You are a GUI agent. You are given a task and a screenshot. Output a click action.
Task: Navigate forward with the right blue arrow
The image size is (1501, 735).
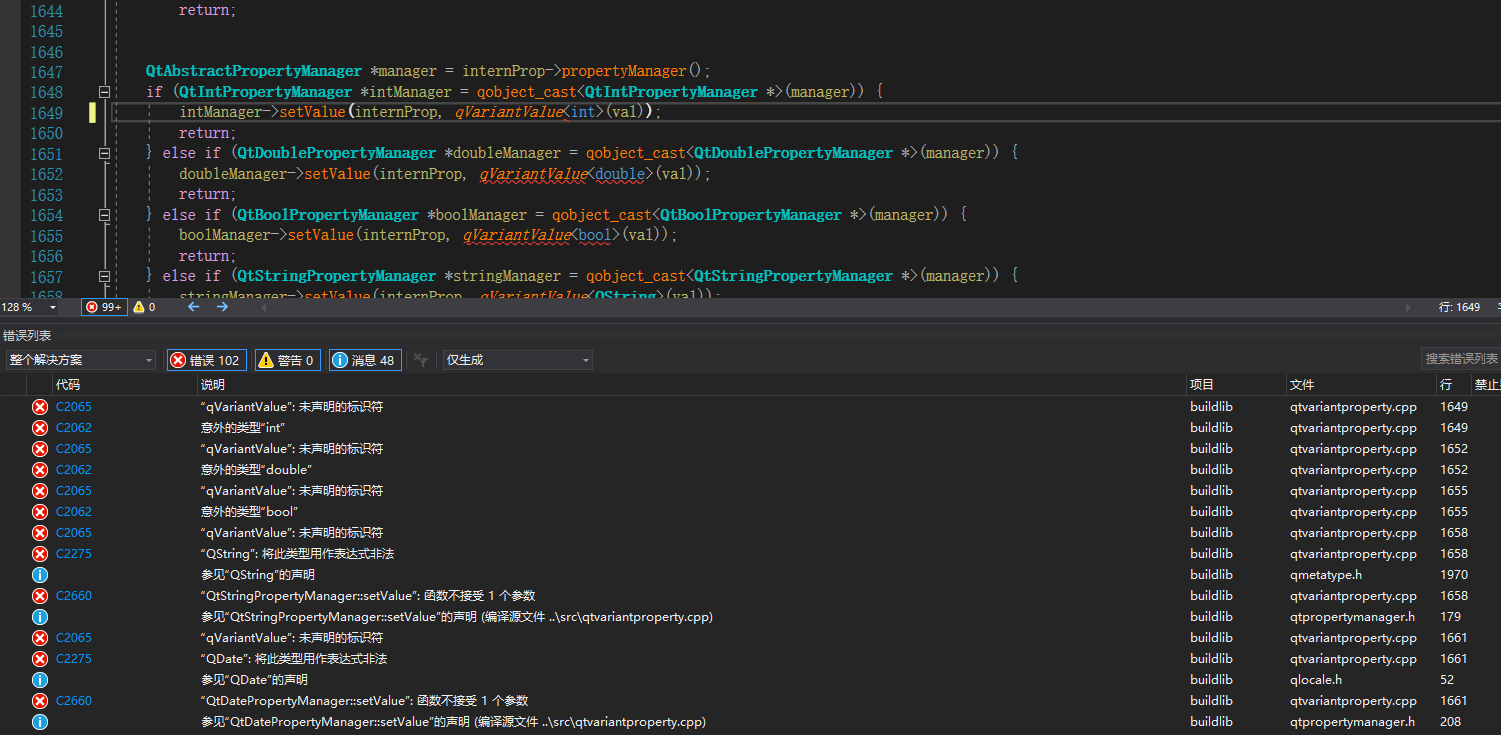tap(222, 307)
